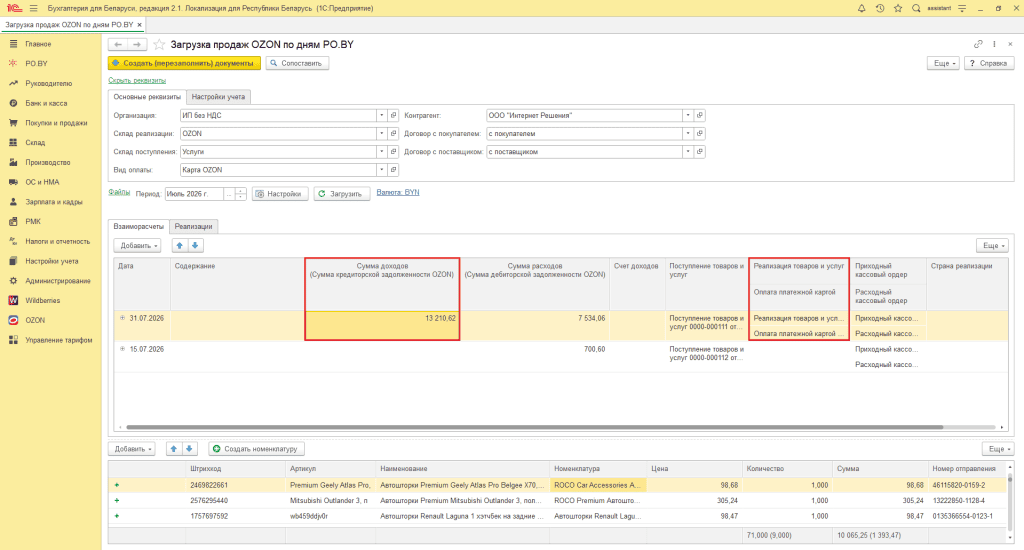
Task: Navigate forward with right arrow
Action: 137,44
